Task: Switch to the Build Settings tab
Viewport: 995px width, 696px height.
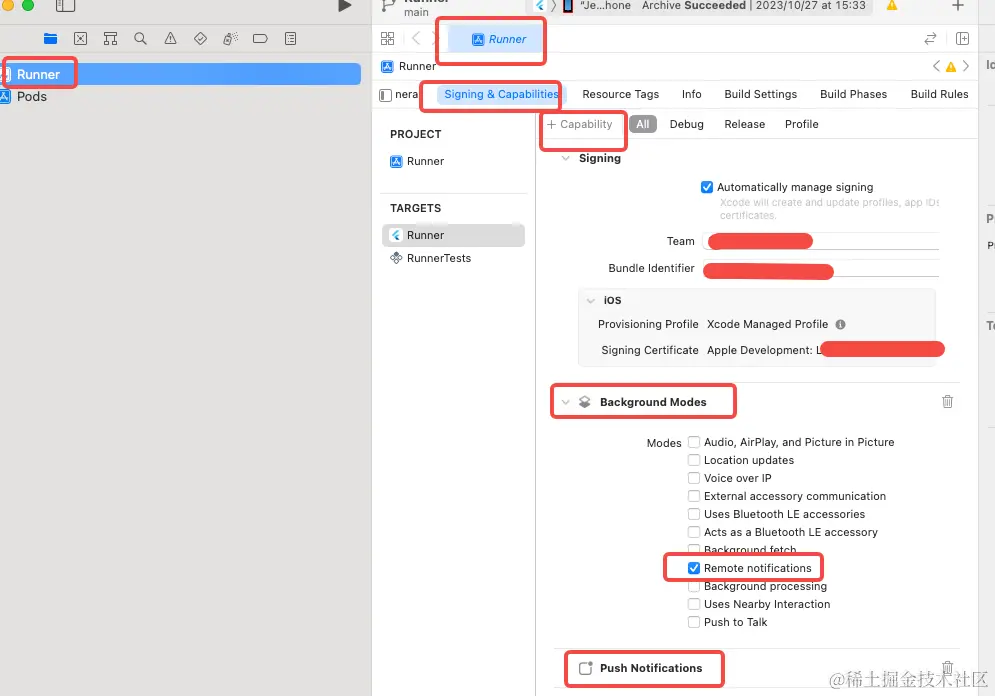Action: [760, 94]
